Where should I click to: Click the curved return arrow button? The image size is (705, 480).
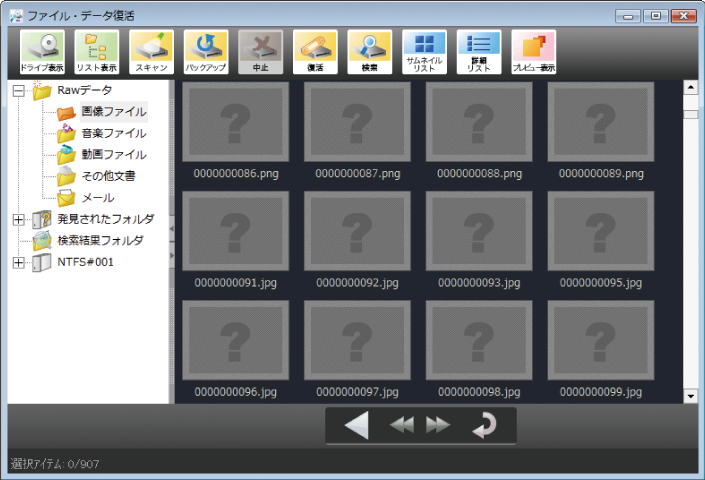483,426
